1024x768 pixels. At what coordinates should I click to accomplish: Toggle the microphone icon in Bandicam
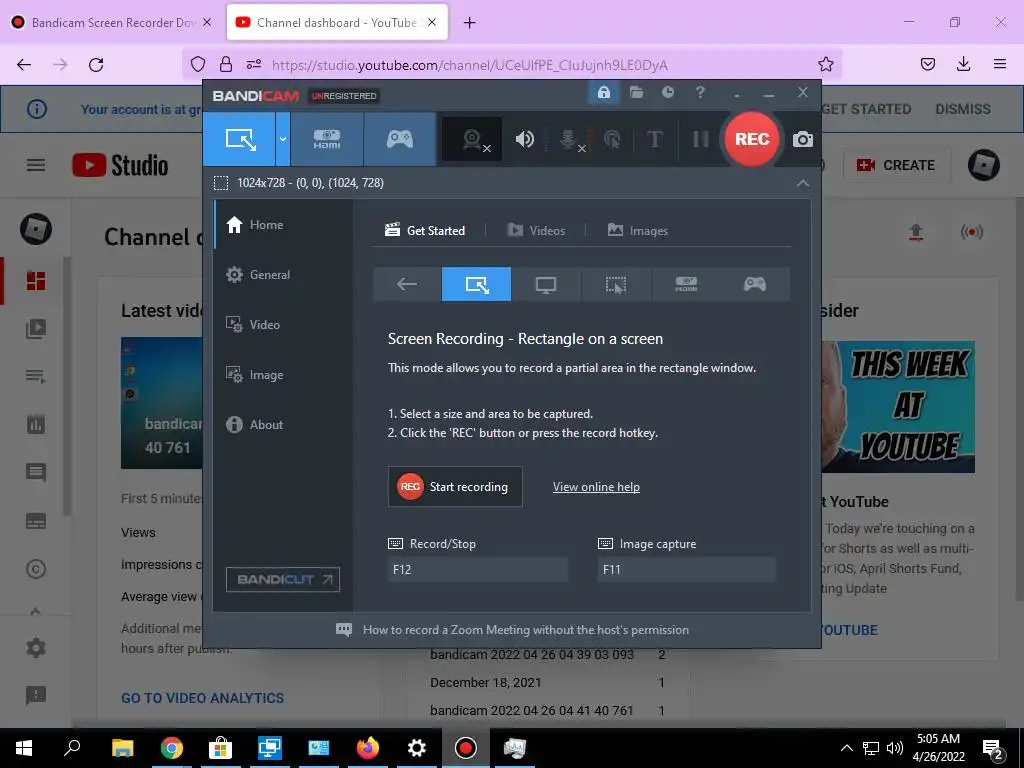click(570, 139)
